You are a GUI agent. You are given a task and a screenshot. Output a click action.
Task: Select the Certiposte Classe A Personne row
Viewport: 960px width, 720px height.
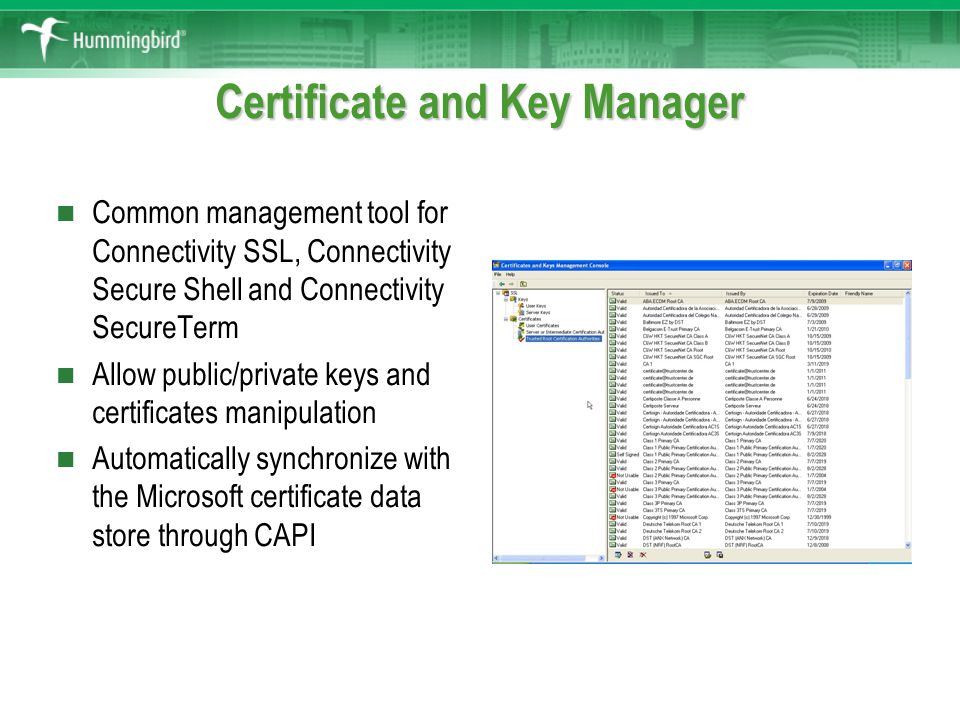coord(756,399)
